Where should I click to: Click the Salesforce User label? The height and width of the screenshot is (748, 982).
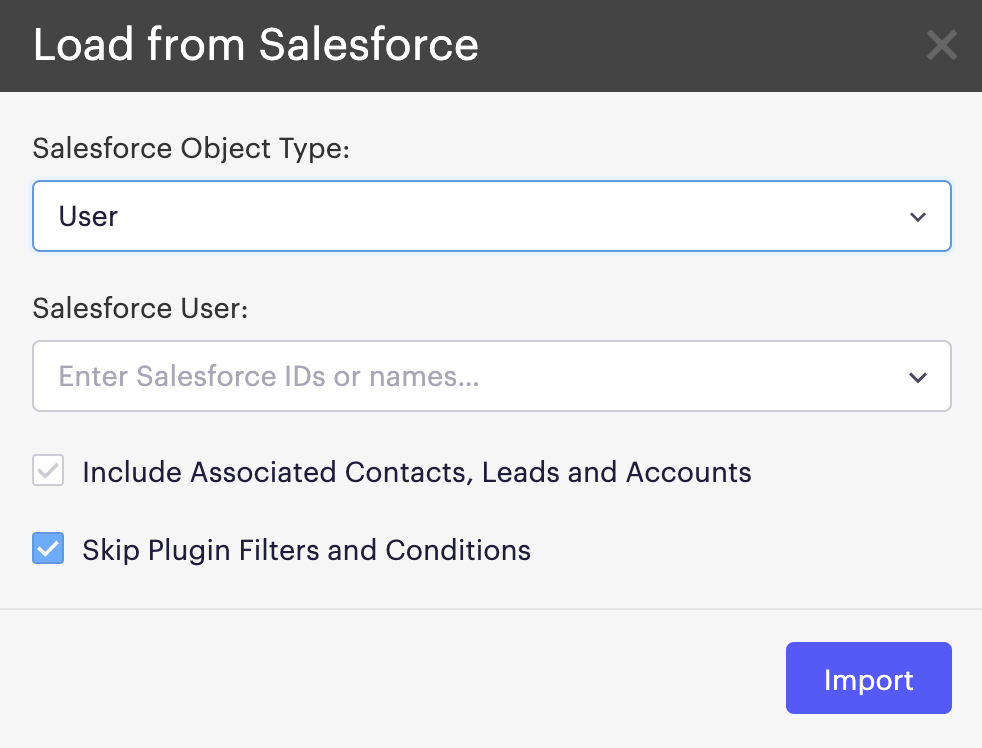click(x=140, y=308)
